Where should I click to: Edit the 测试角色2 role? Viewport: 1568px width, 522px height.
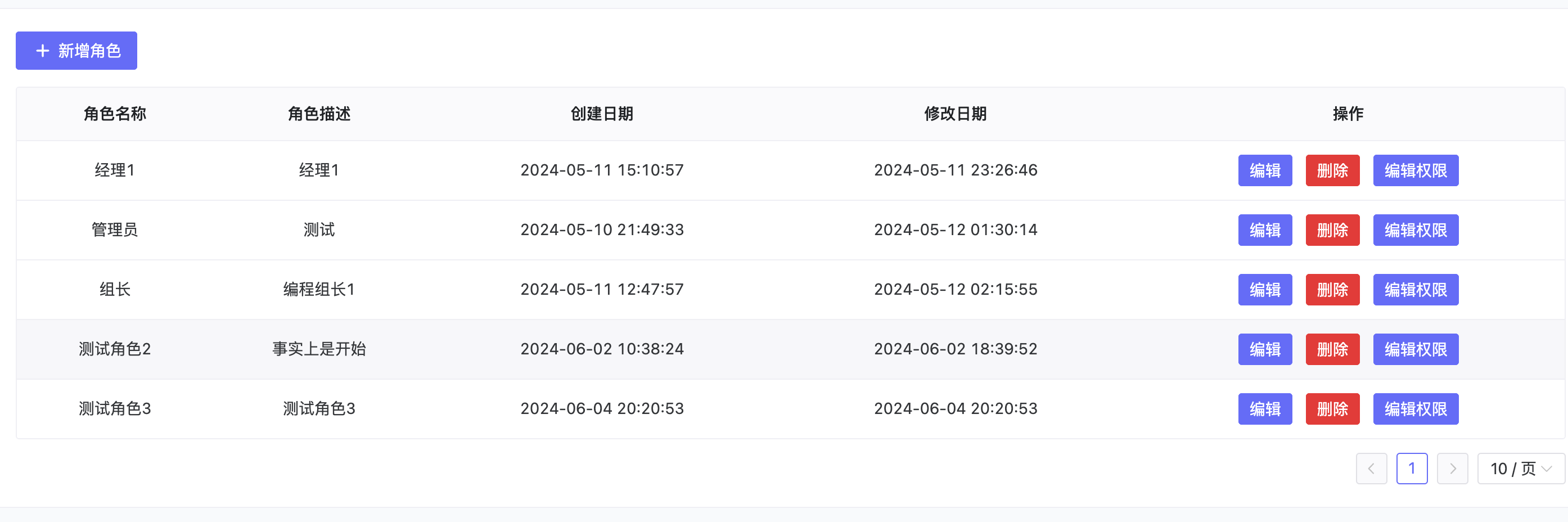pyautogui.click(x=1265, y=350)
